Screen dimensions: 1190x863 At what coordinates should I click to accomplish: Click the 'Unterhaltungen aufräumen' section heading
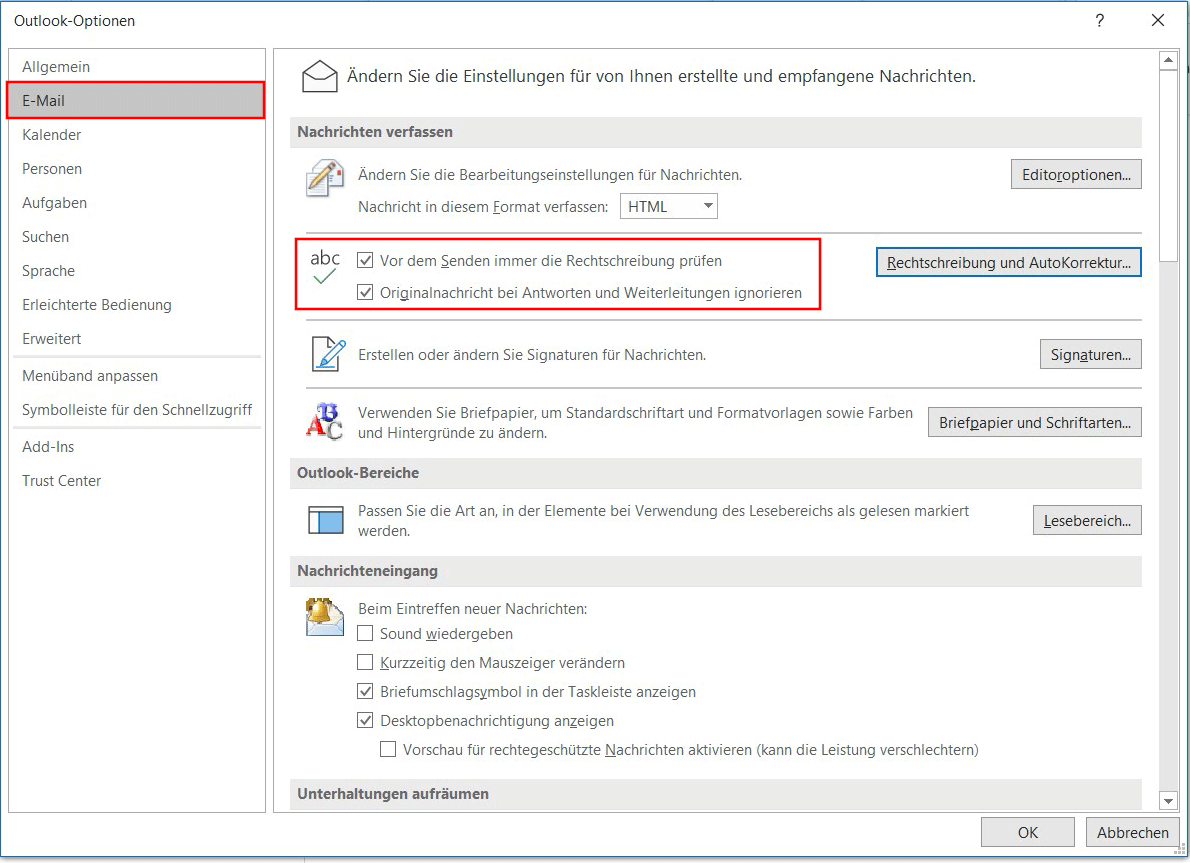click(x=393, y=794)
